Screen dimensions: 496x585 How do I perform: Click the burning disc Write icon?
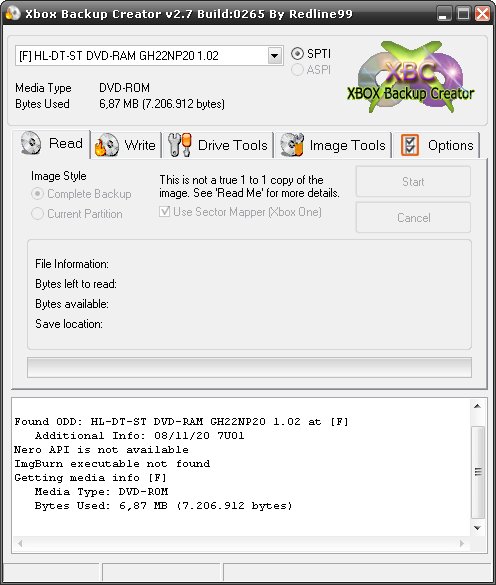click(x=107, y=145)
